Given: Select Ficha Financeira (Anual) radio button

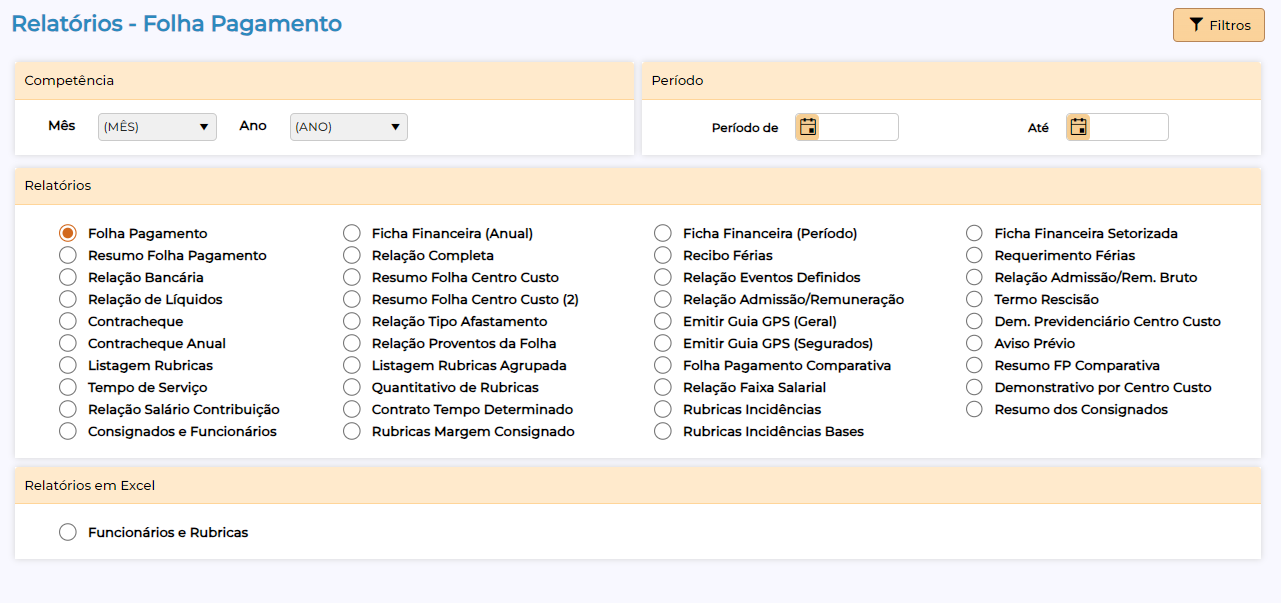Looking at the screenshot, I should 352,233.
